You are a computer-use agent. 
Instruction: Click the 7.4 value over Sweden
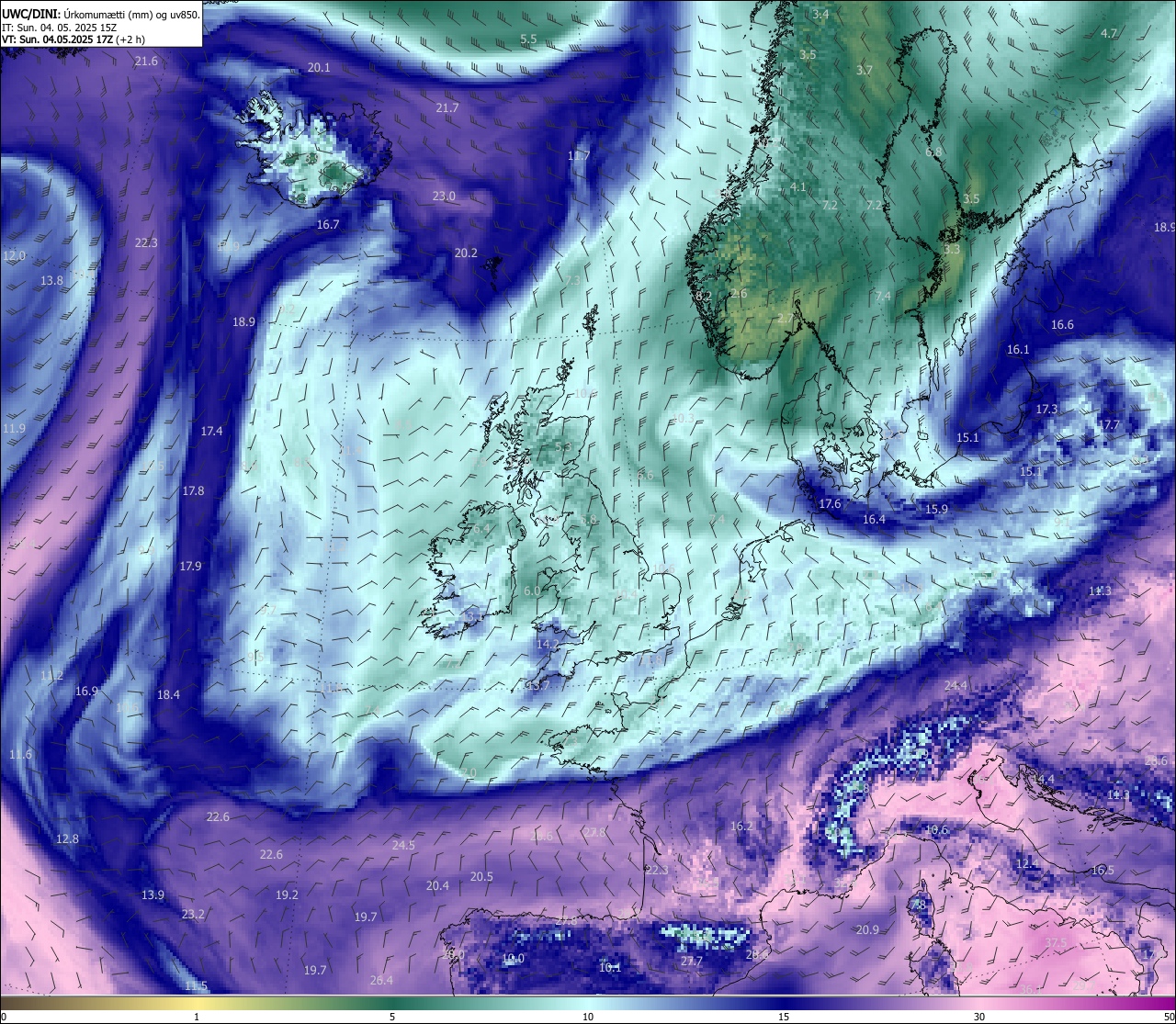click(883, 297)
